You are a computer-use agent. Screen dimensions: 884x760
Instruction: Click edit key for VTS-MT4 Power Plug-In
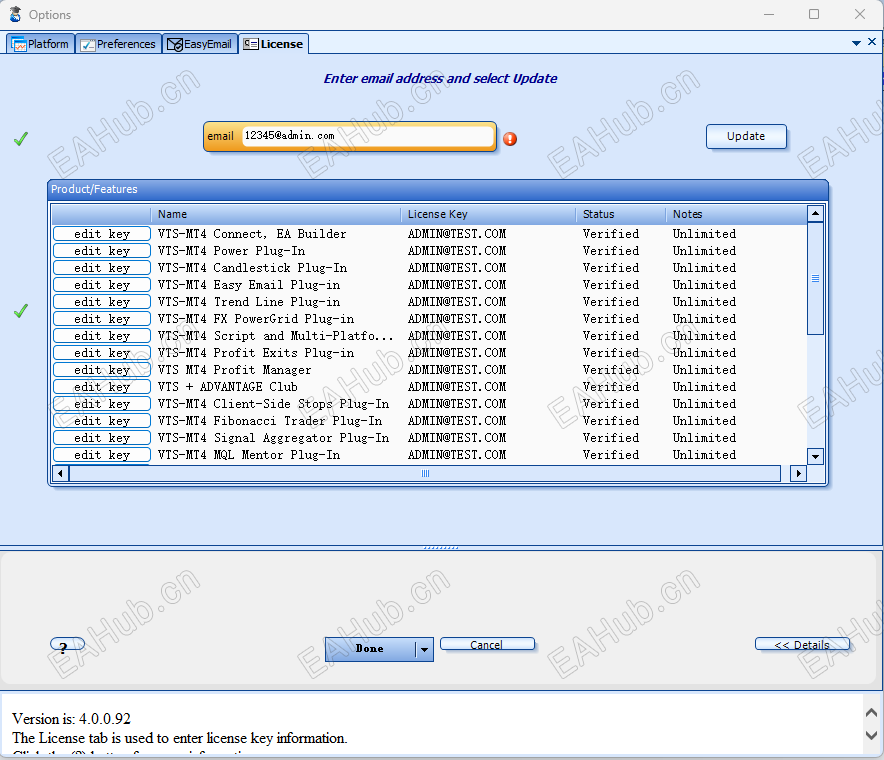102,250
